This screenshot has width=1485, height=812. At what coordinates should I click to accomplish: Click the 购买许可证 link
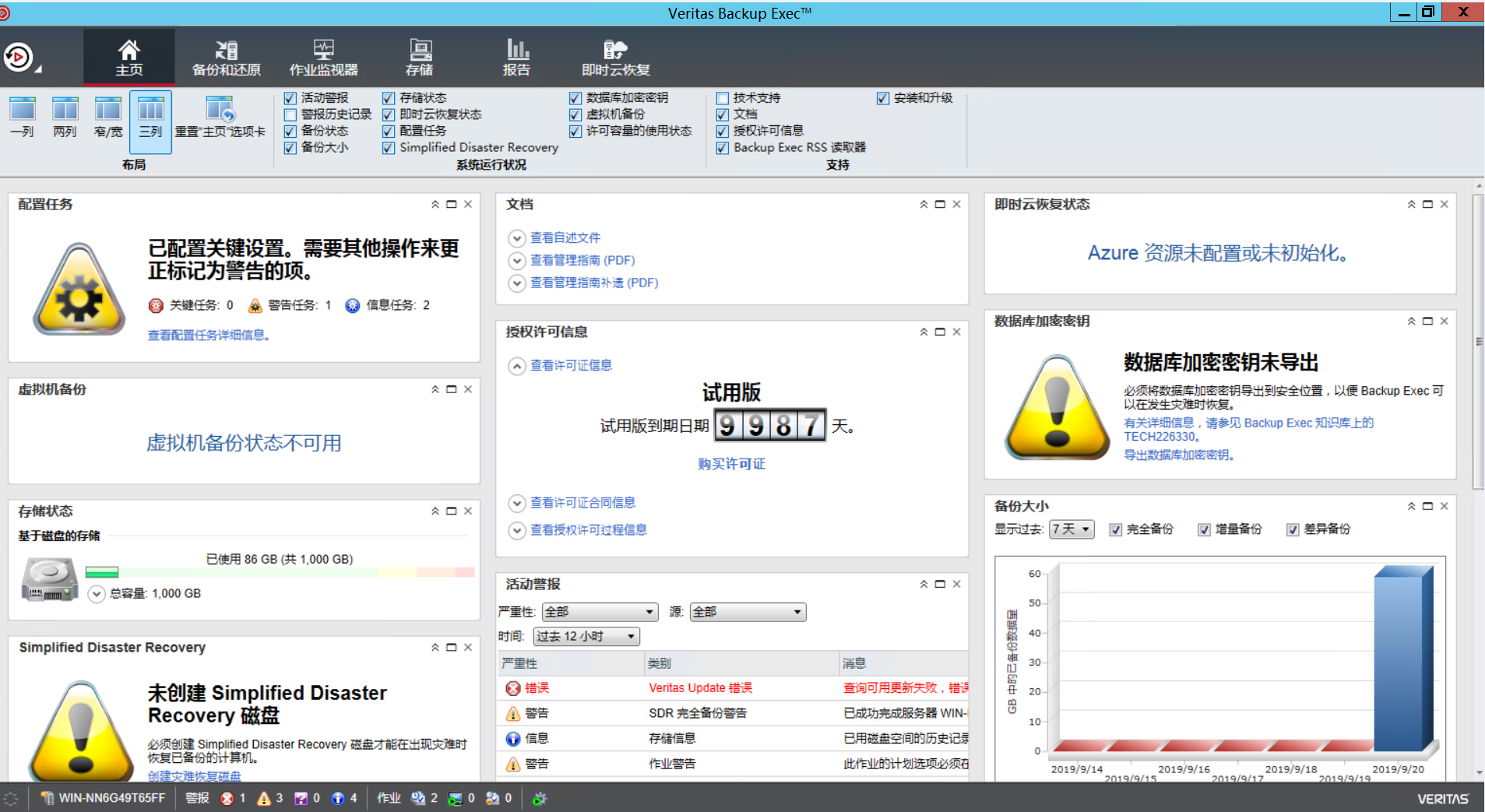732,464
